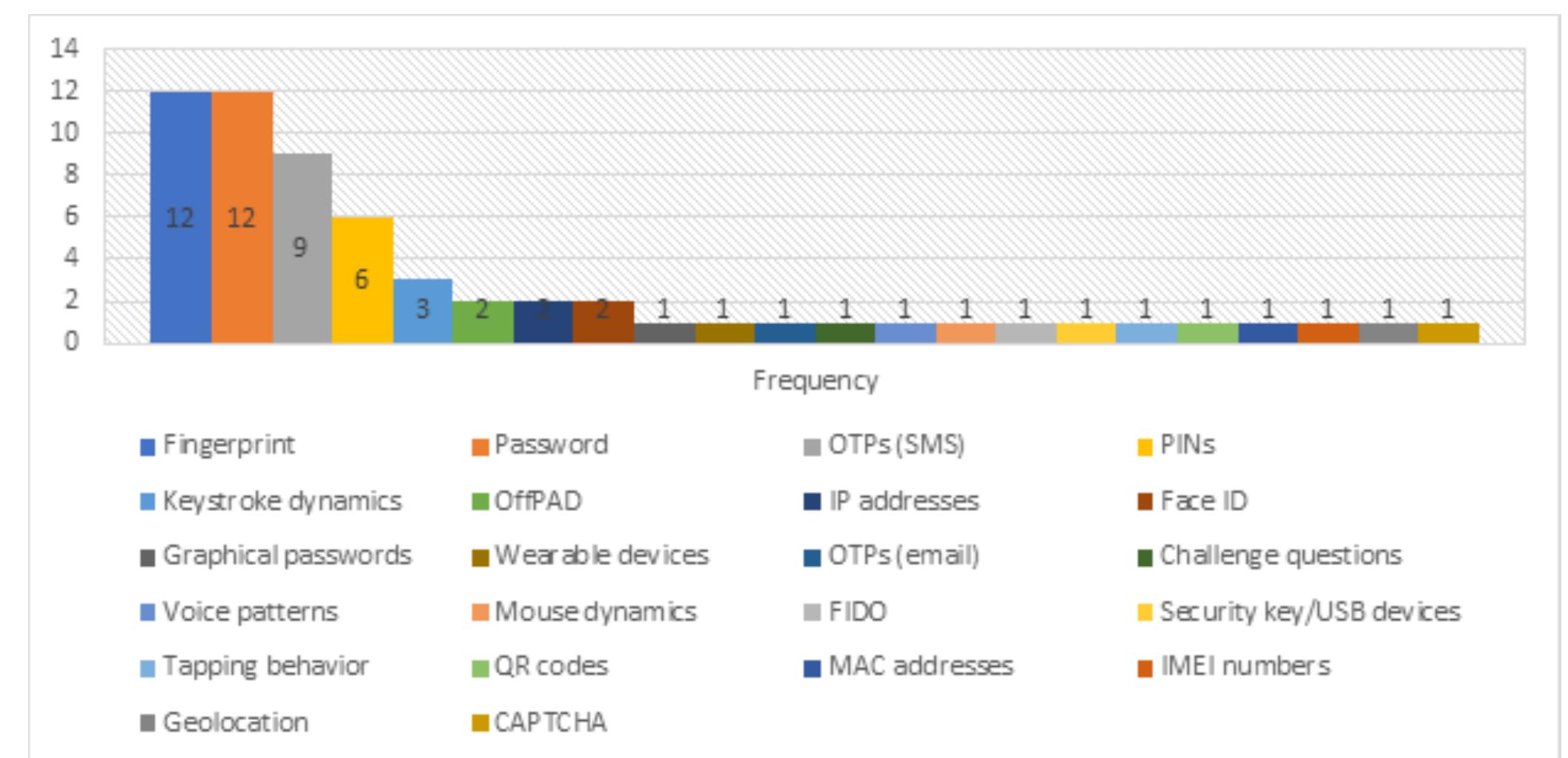
Task: Click the Geolocation legend entry
Action: click(224, 722)
